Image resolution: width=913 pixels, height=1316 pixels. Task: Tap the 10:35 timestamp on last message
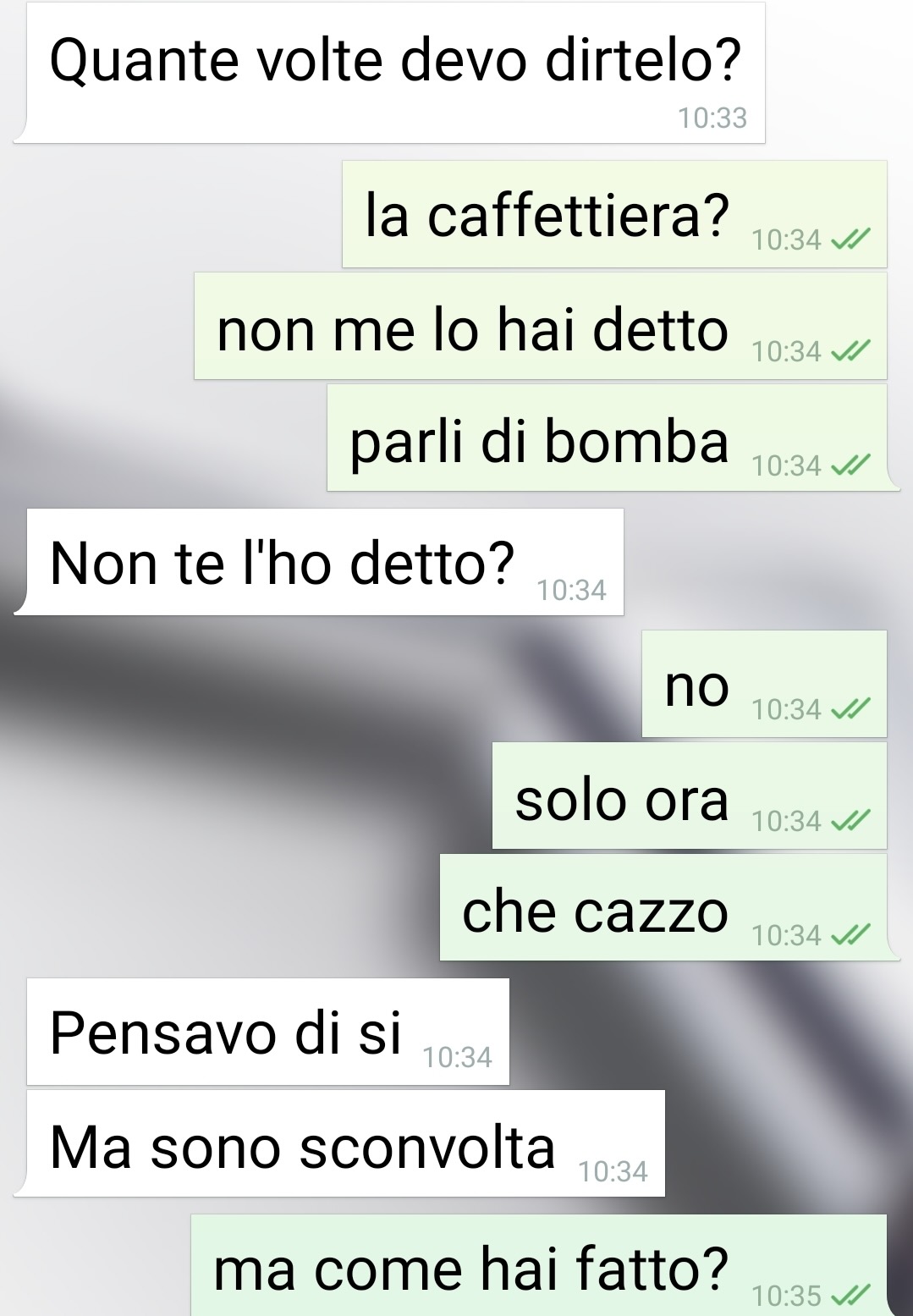[x=786, y=1296]
